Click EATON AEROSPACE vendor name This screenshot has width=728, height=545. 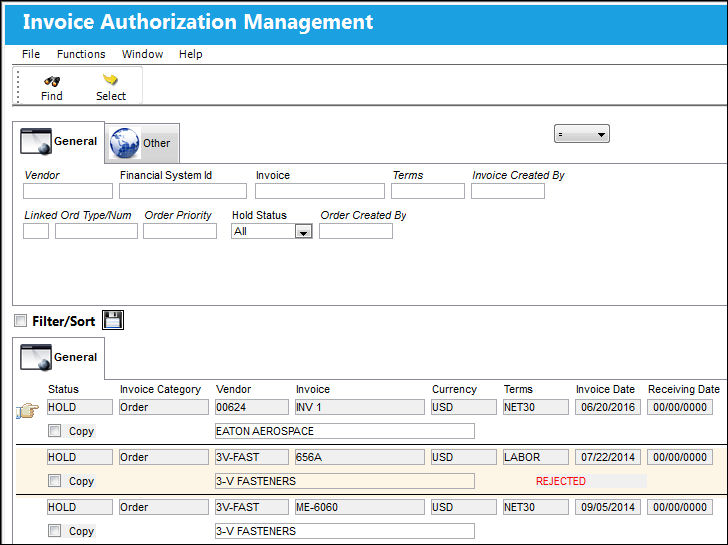[x=344, y=431]
